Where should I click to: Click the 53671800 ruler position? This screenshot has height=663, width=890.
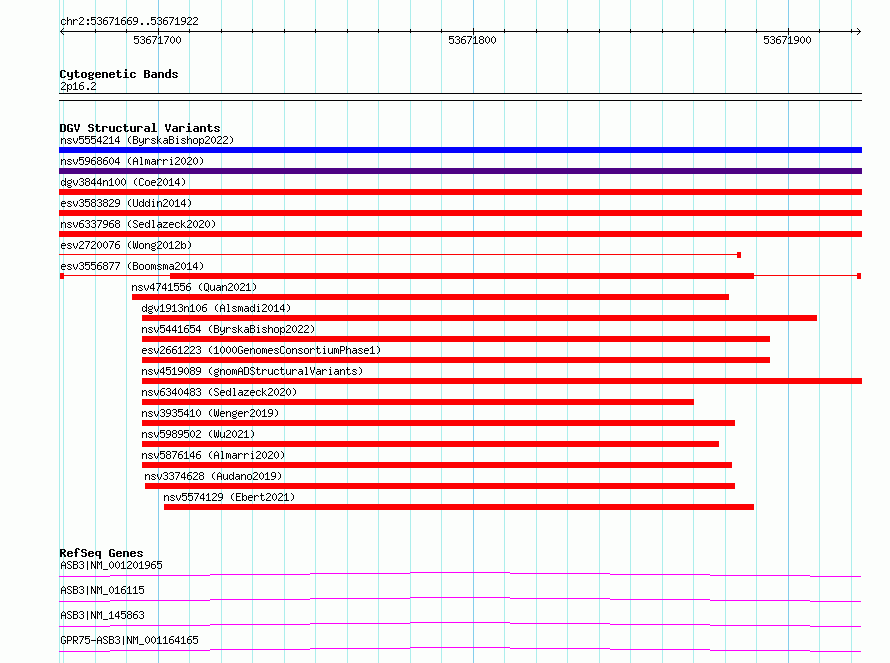pos(472,40)
